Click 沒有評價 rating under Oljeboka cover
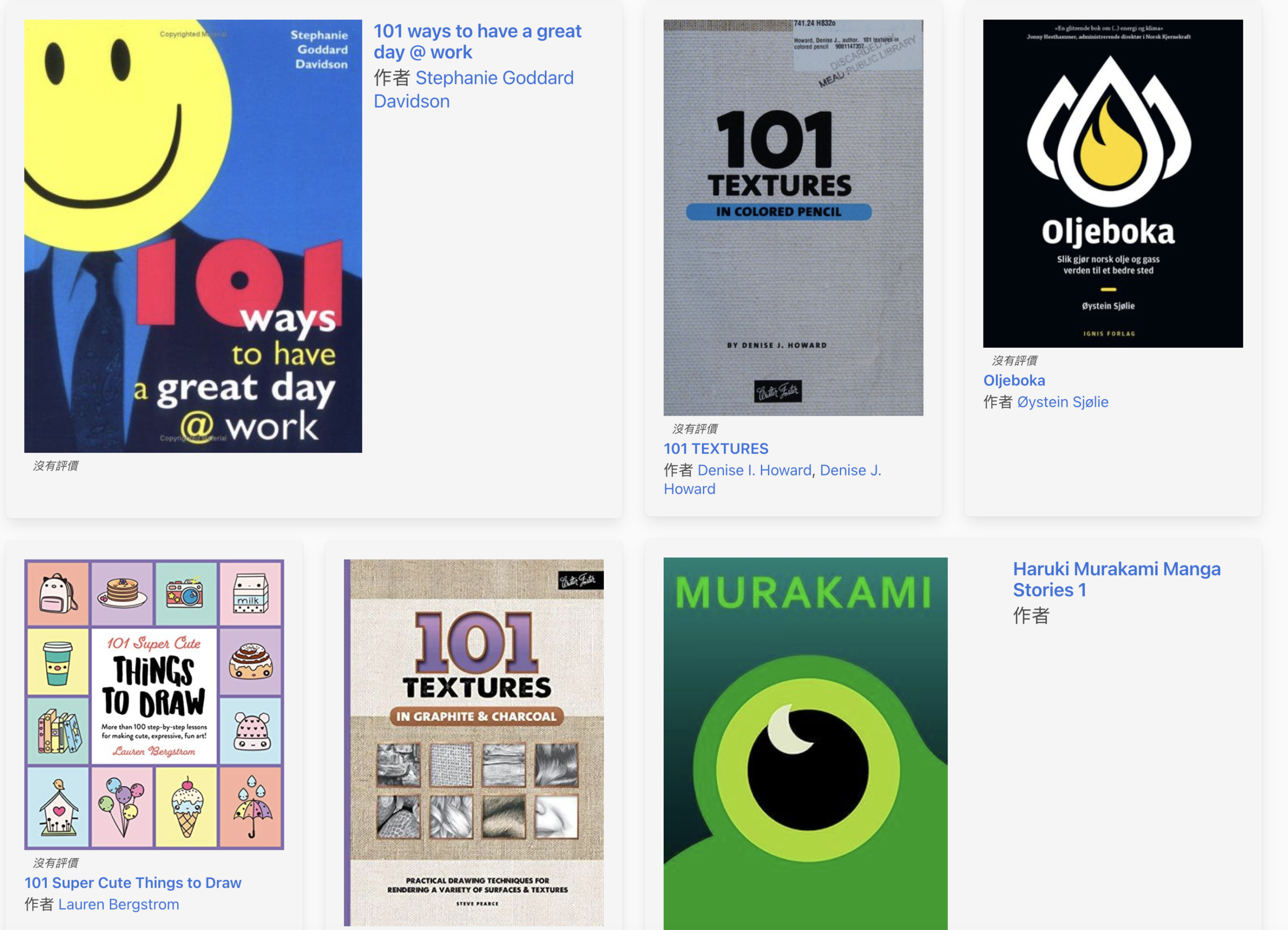 click(x=1014, y=360)
